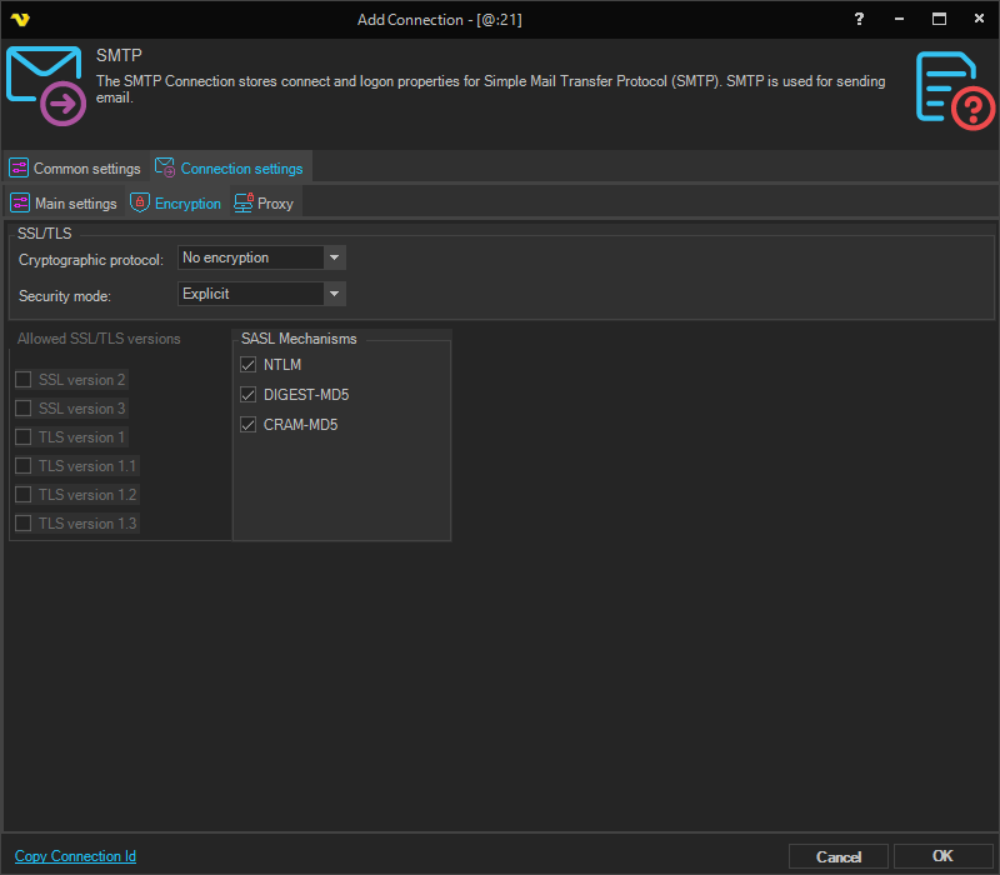
Task: Toggle the CRAM-MD5 checkbox
Action: tap(249, 425)
